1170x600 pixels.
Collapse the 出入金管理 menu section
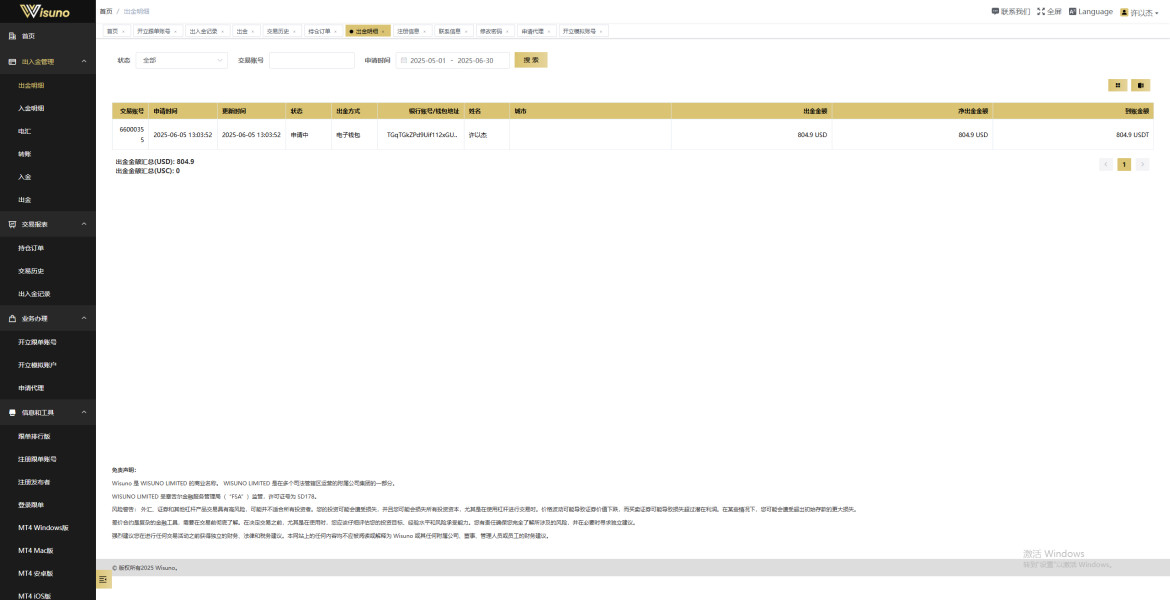coord(84,62)
